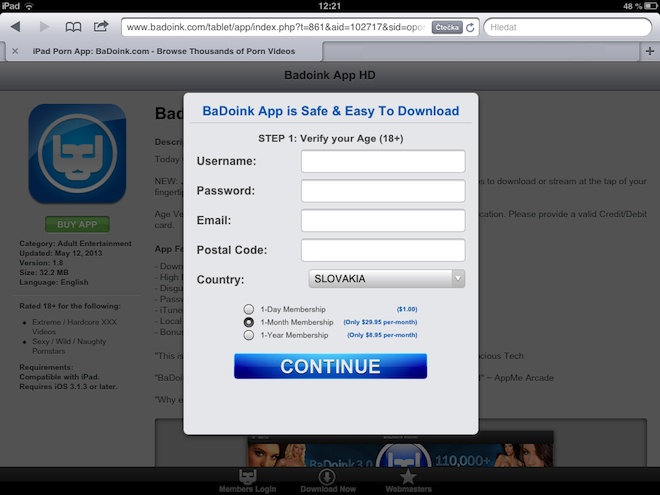Open the Country SLOVAKIA dropdown
Screen dimensions: 660x495
(386, 279)
